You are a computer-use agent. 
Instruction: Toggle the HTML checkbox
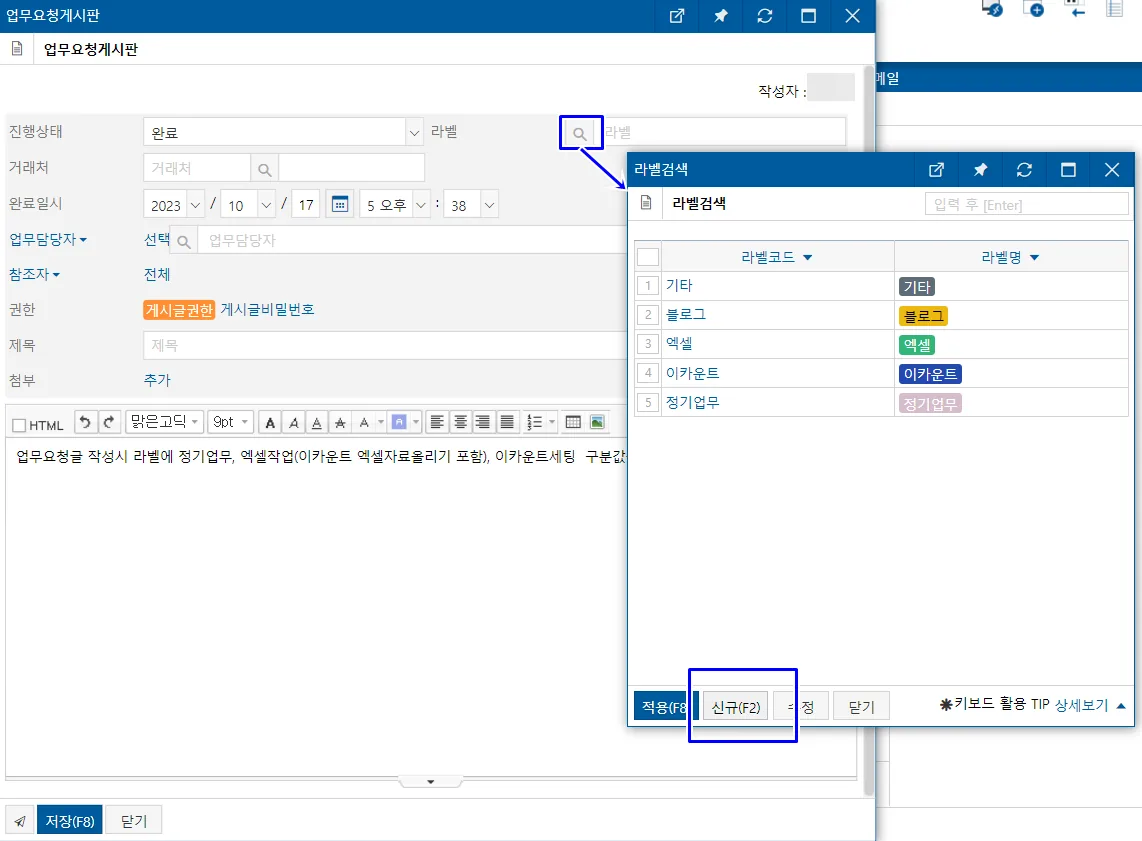click(20, 425)
